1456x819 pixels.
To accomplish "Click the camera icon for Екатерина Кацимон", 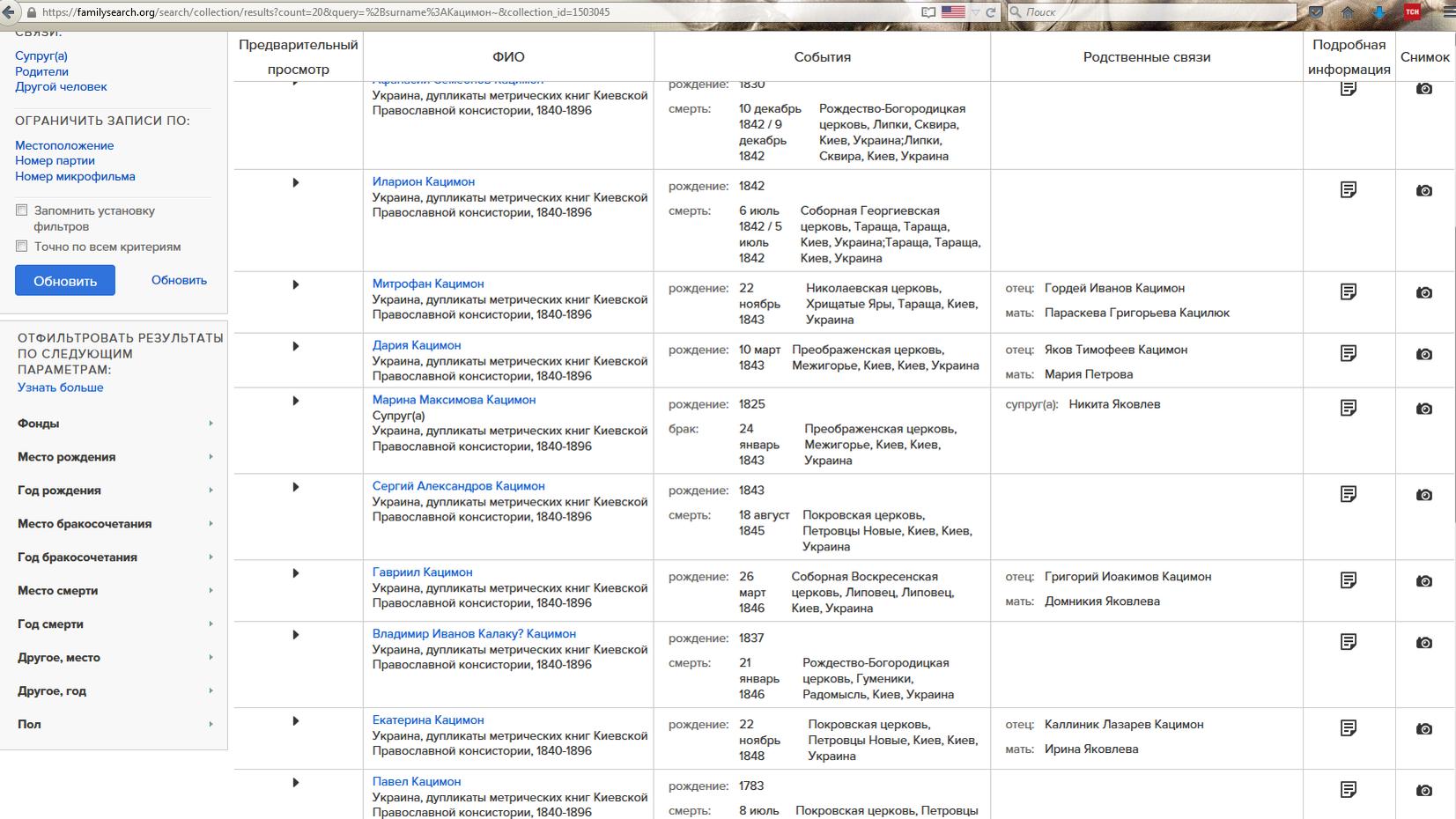I will [1424, 729].
